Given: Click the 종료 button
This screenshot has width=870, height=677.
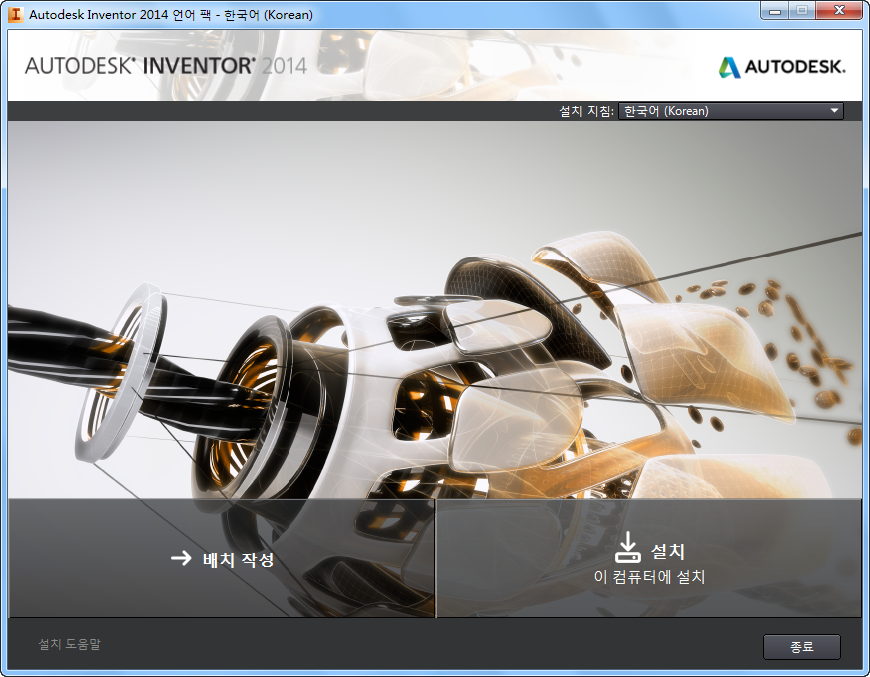Looking at the screenshot, I should 802,646.
